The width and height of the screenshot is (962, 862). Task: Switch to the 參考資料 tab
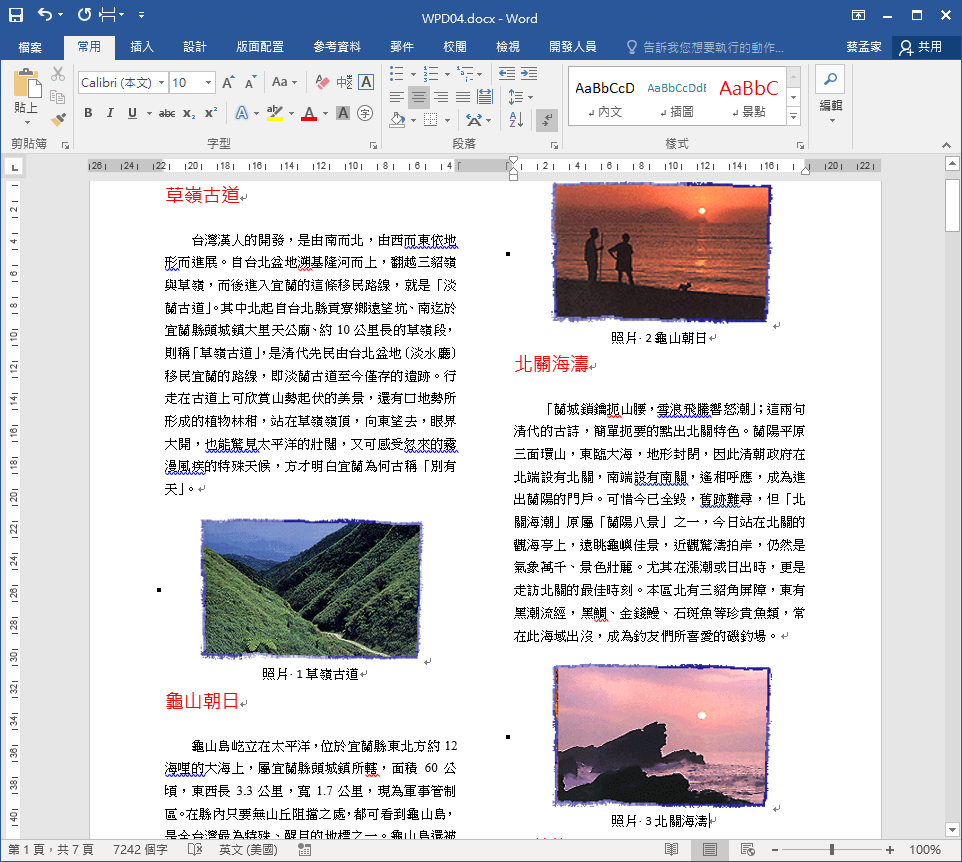point(337,47)
